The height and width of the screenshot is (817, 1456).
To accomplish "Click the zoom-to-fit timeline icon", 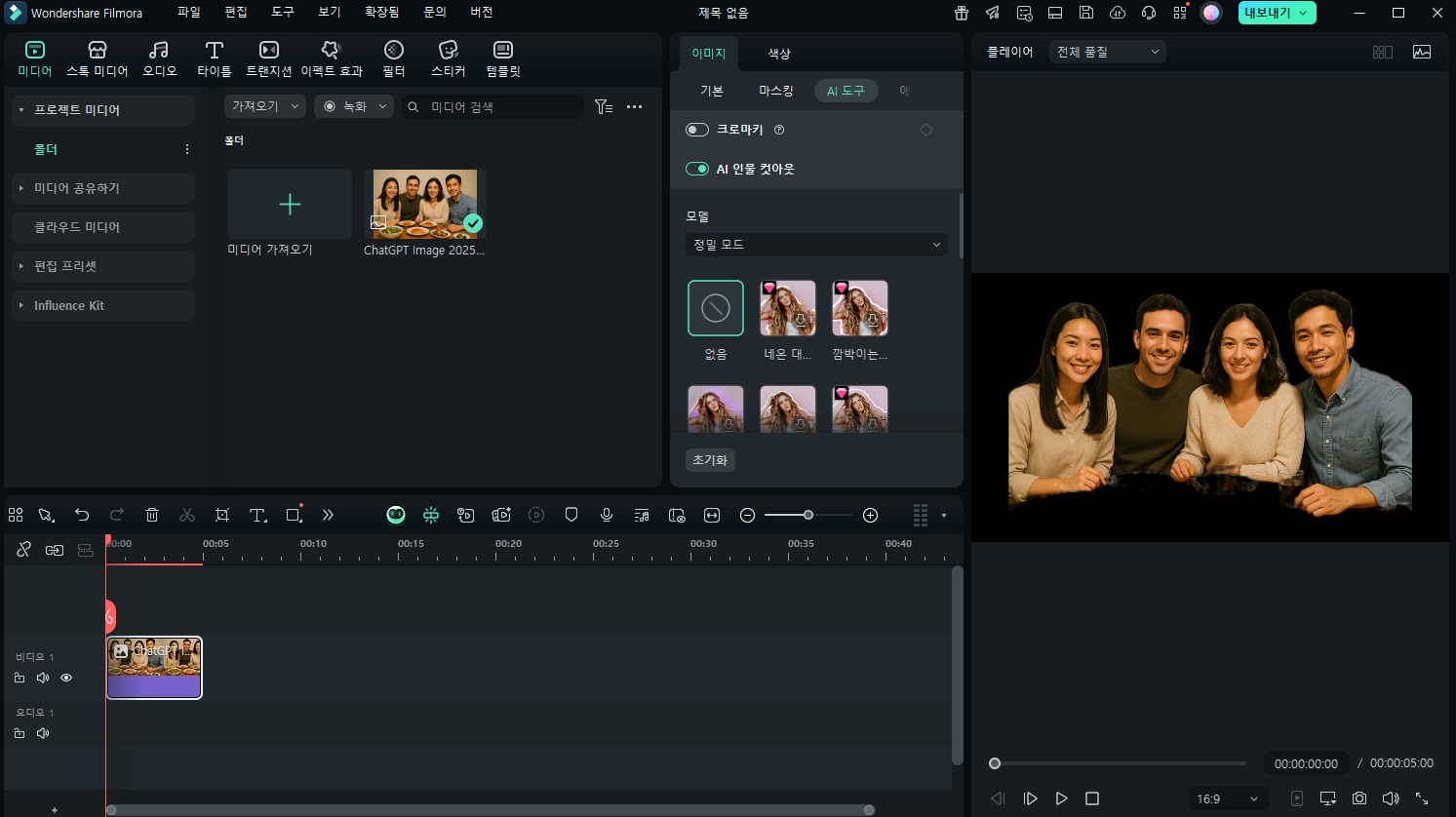I will tap(712, 515).
